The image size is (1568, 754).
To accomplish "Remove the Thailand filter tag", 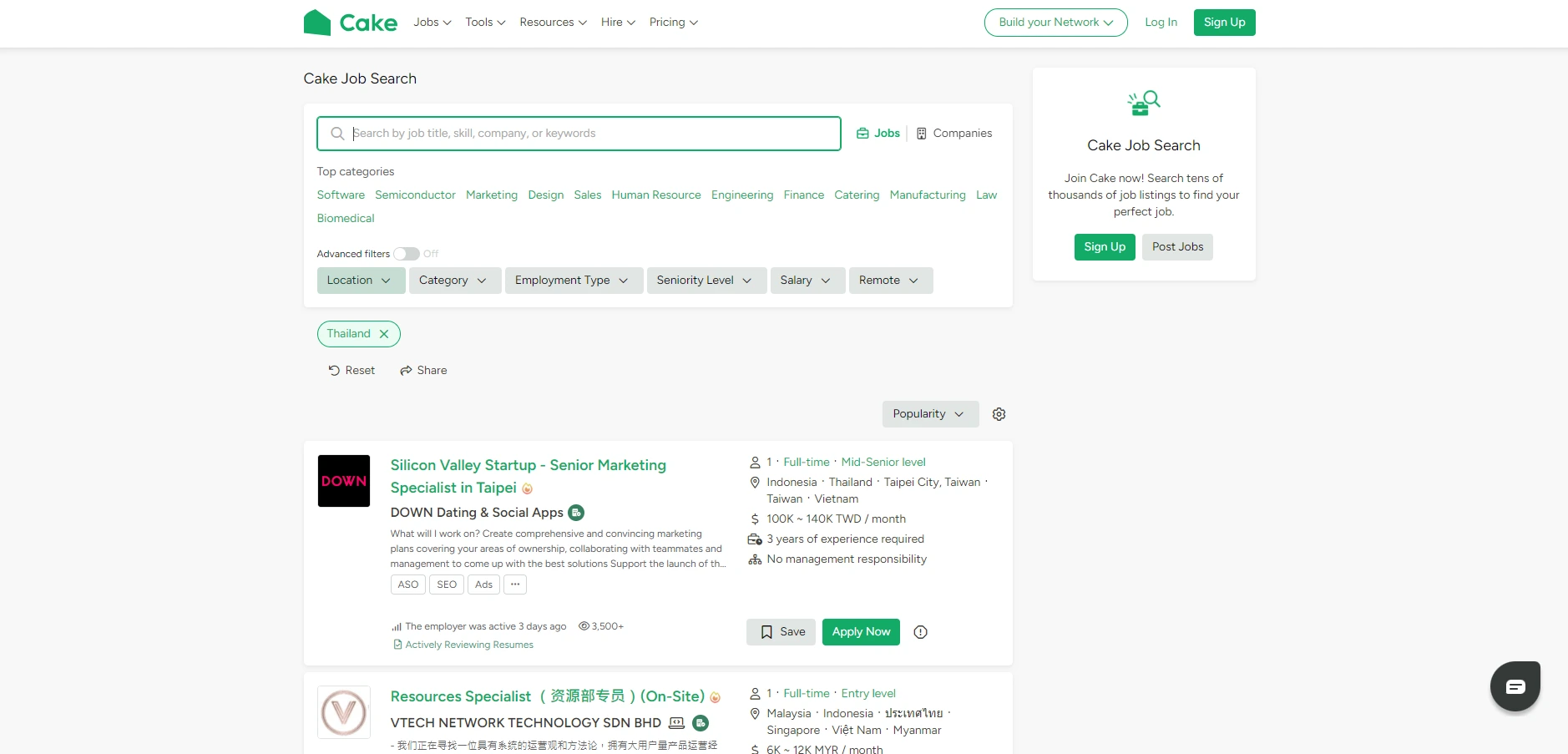I will coord(384,334).
